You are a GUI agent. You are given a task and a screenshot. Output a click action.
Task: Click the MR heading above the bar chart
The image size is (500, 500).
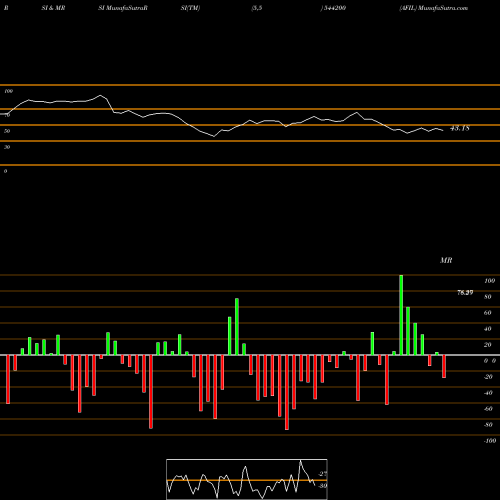tap(446, 260)
